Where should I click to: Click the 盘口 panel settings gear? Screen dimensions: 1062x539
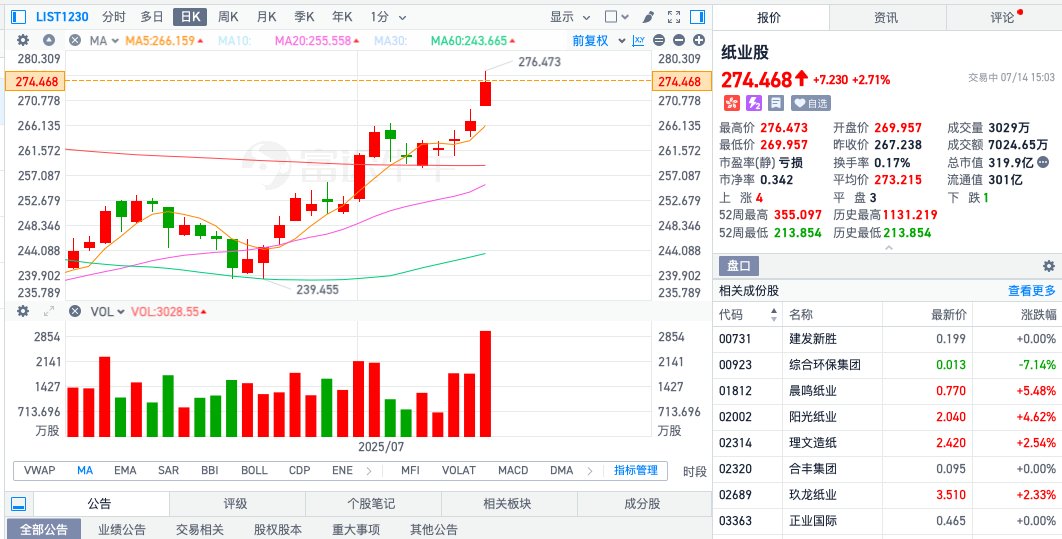tap(1048, 266)
